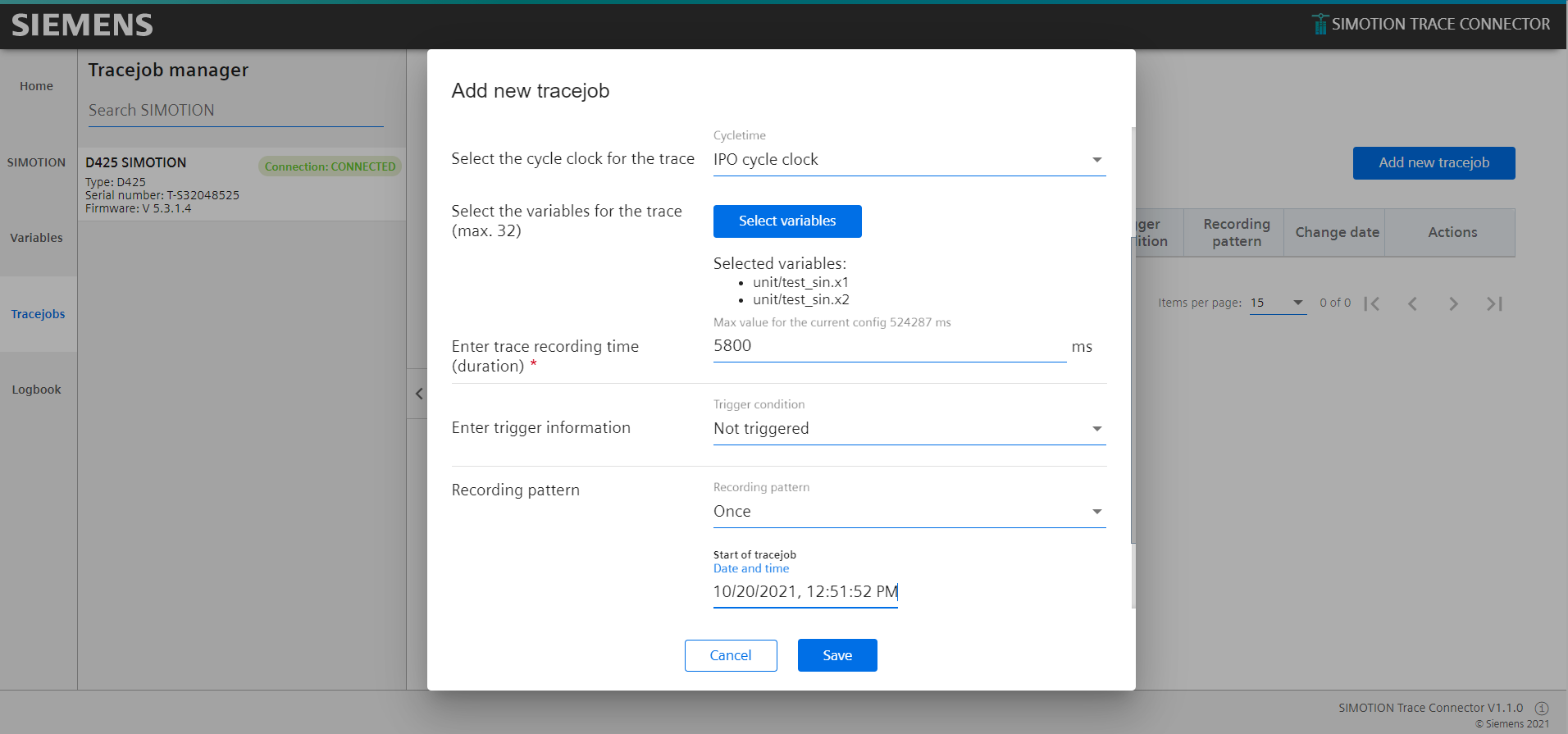Open the Variables navigation item
This screenshot has width=1568, height=734.
pyautogui.click(x=36, y=238)
